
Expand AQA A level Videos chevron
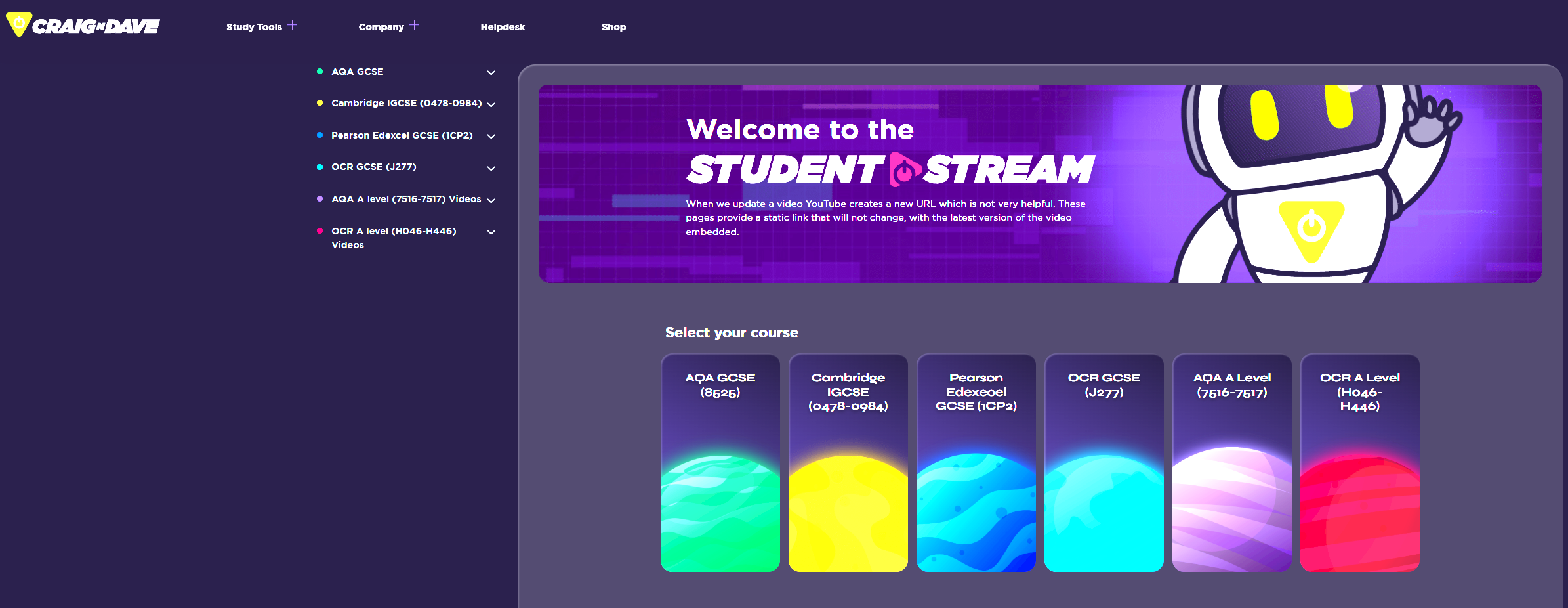pos(491,200)
